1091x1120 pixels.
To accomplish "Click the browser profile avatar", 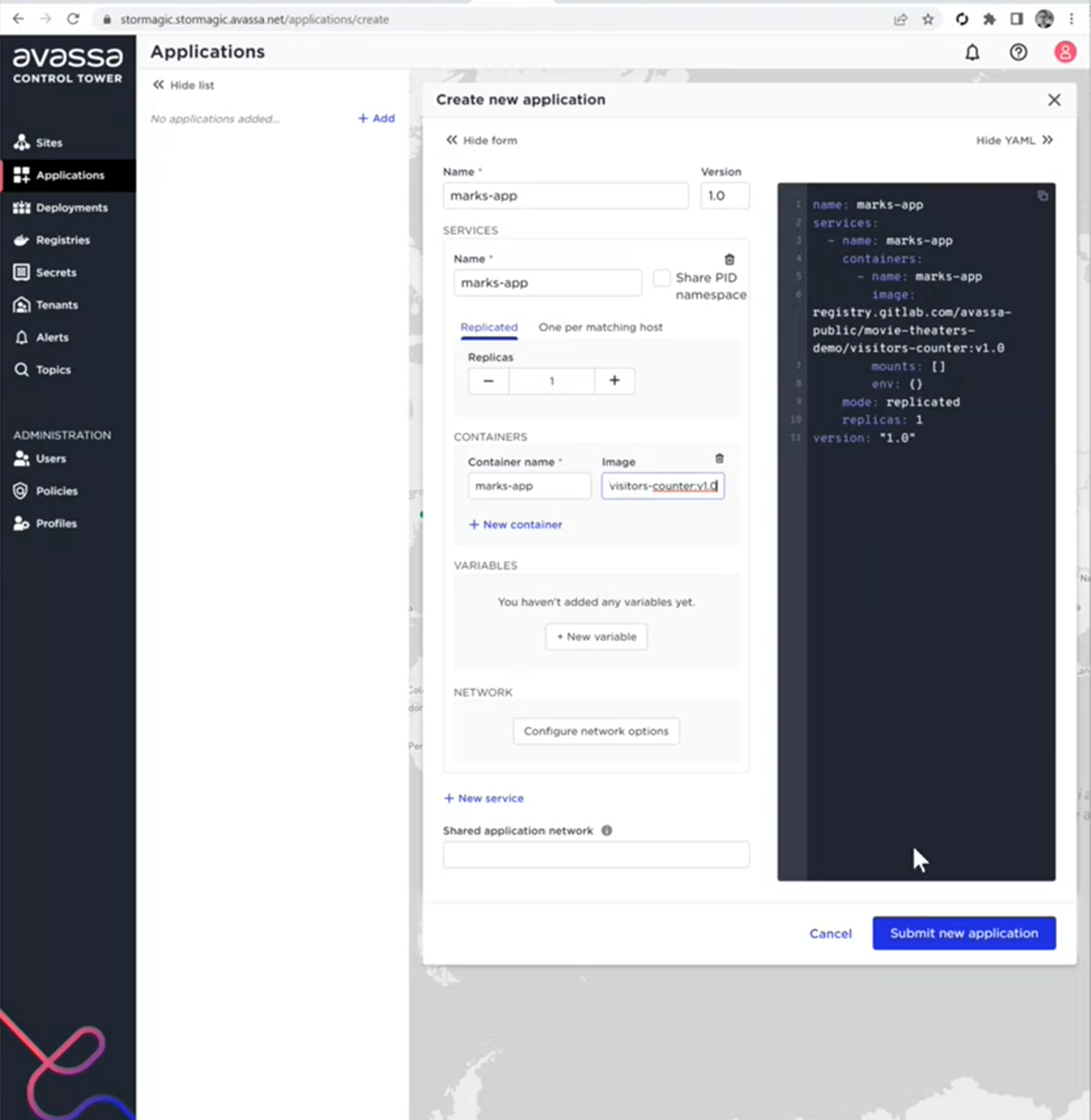I will click(1044, 19).
